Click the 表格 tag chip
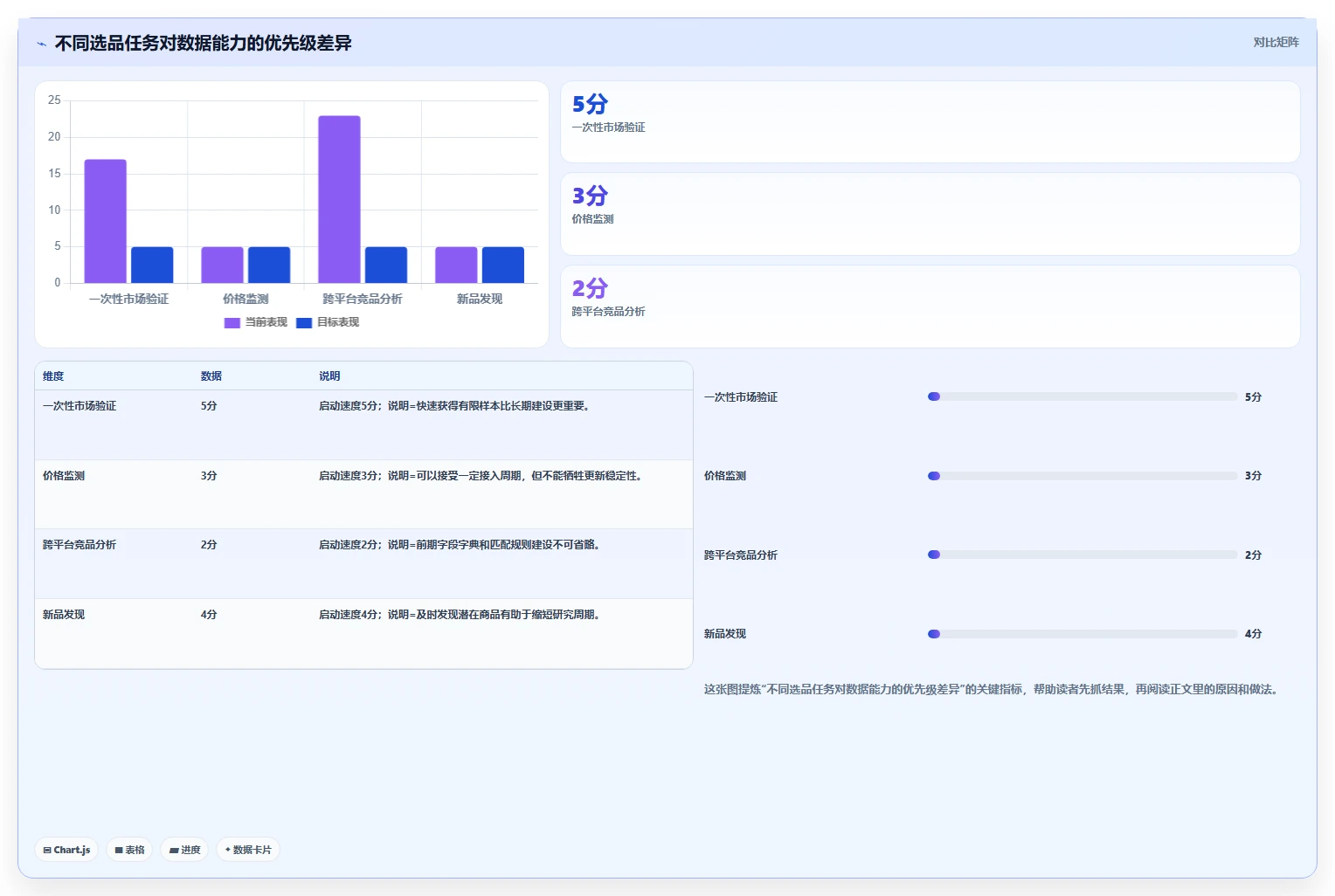 click(129, 850)
